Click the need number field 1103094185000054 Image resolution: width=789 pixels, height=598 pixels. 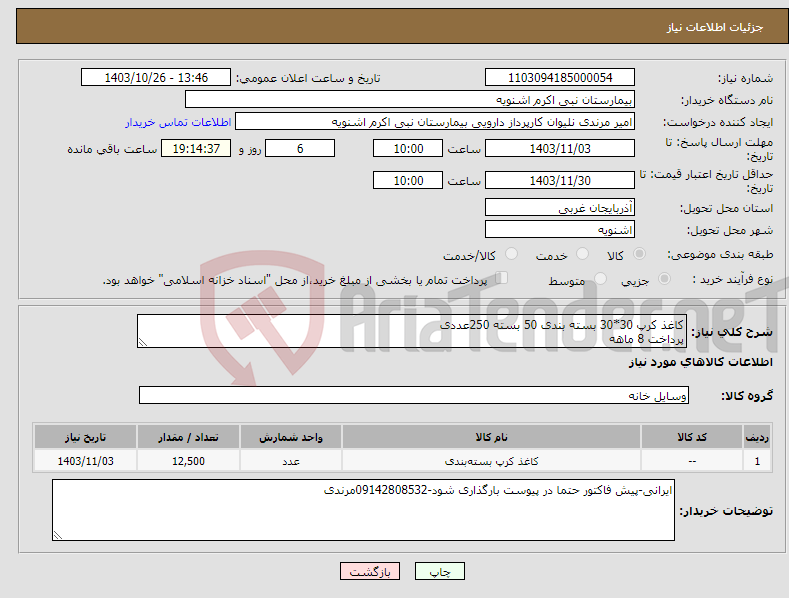pos(560,78)
